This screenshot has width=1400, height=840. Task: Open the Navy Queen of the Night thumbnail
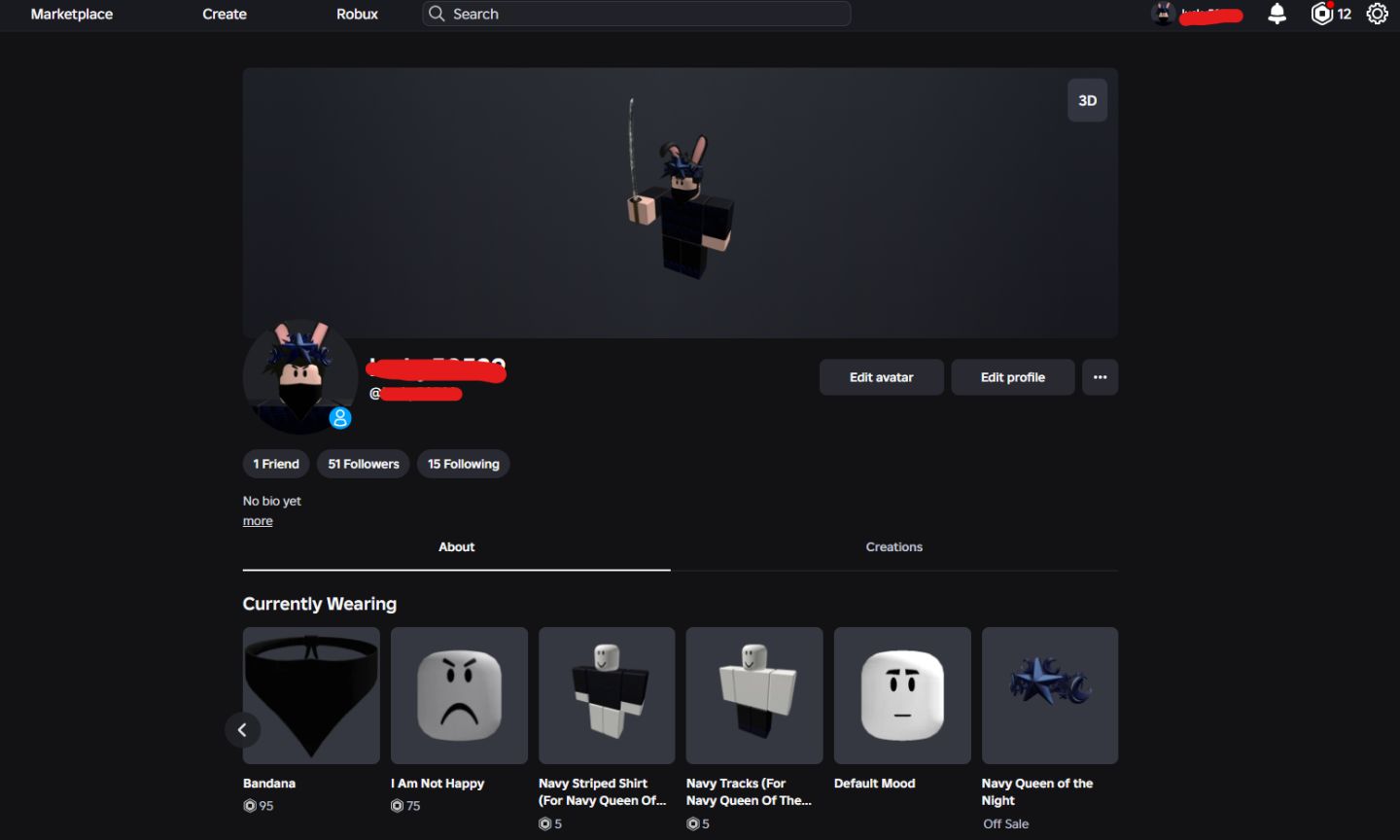pyautogui.click(x=1050, y=695)
